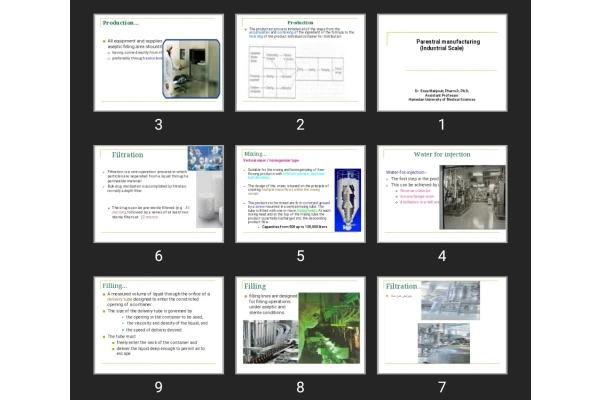This screenshot has width=600, height=400.
Task: Click the slide number 2 label
Action: (300, 125)
